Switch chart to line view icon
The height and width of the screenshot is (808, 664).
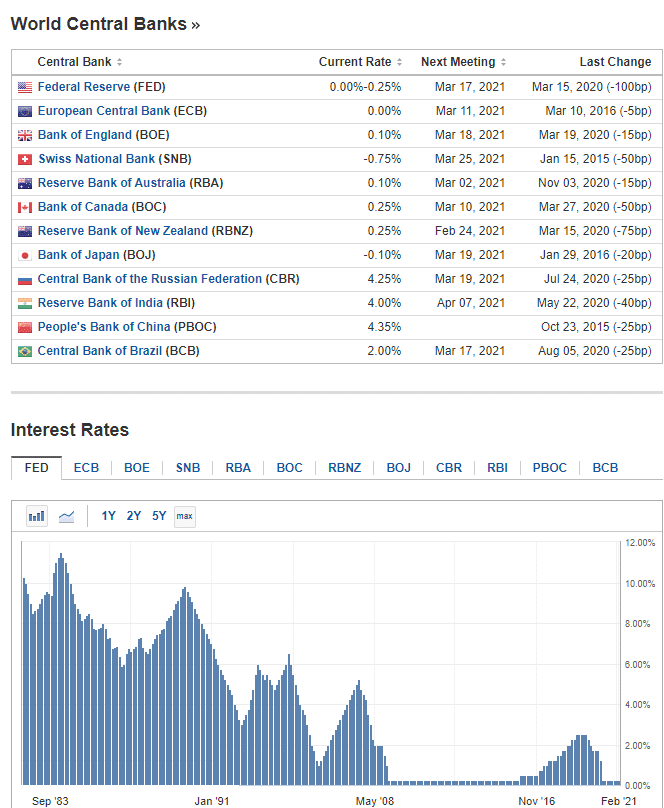pyautogui.click(x=66, y=516)
